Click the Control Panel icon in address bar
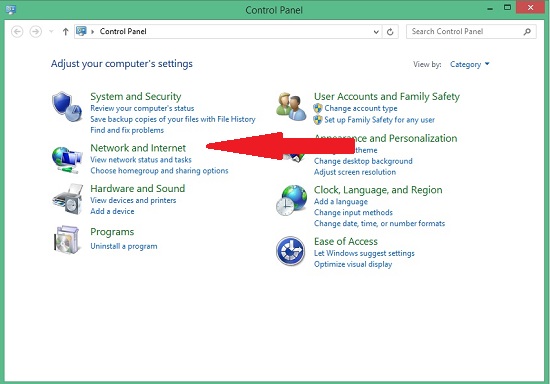Screen dimensions: 550x384 (x=81, y=31)
